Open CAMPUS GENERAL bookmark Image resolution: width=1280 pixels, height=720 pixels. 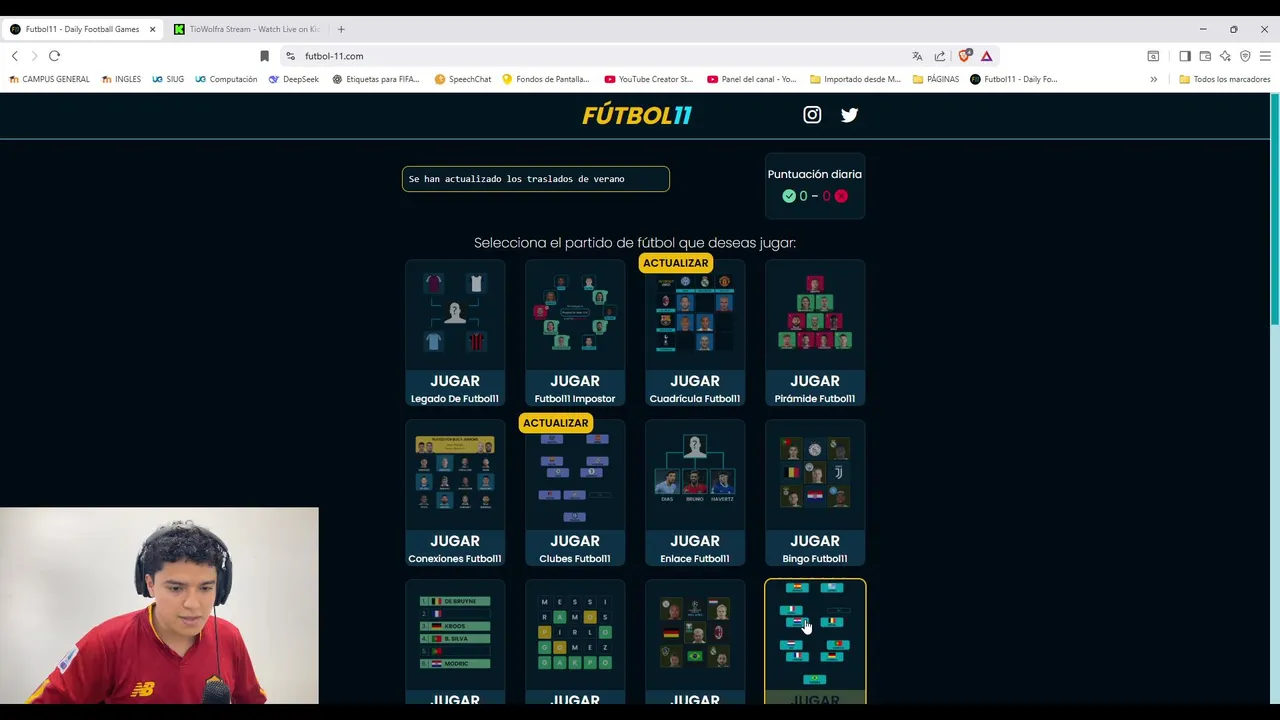[49, 79]
